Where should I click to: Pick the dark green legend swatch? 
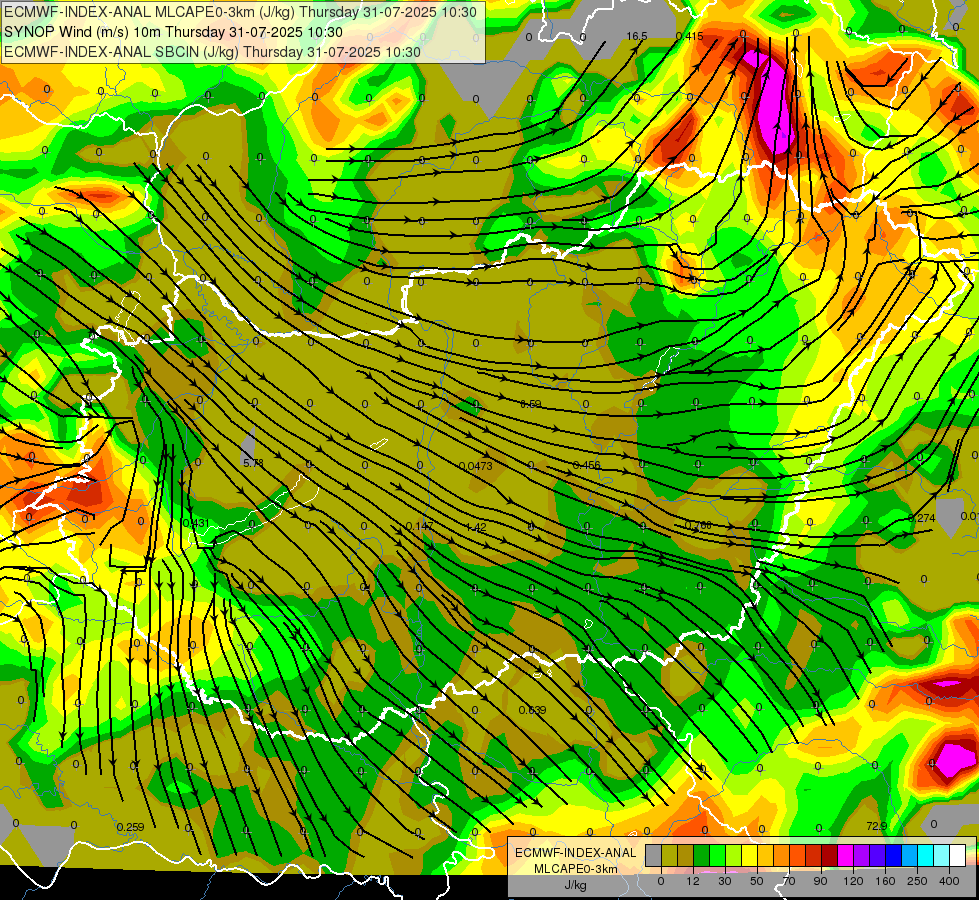[x=702, y=855]
